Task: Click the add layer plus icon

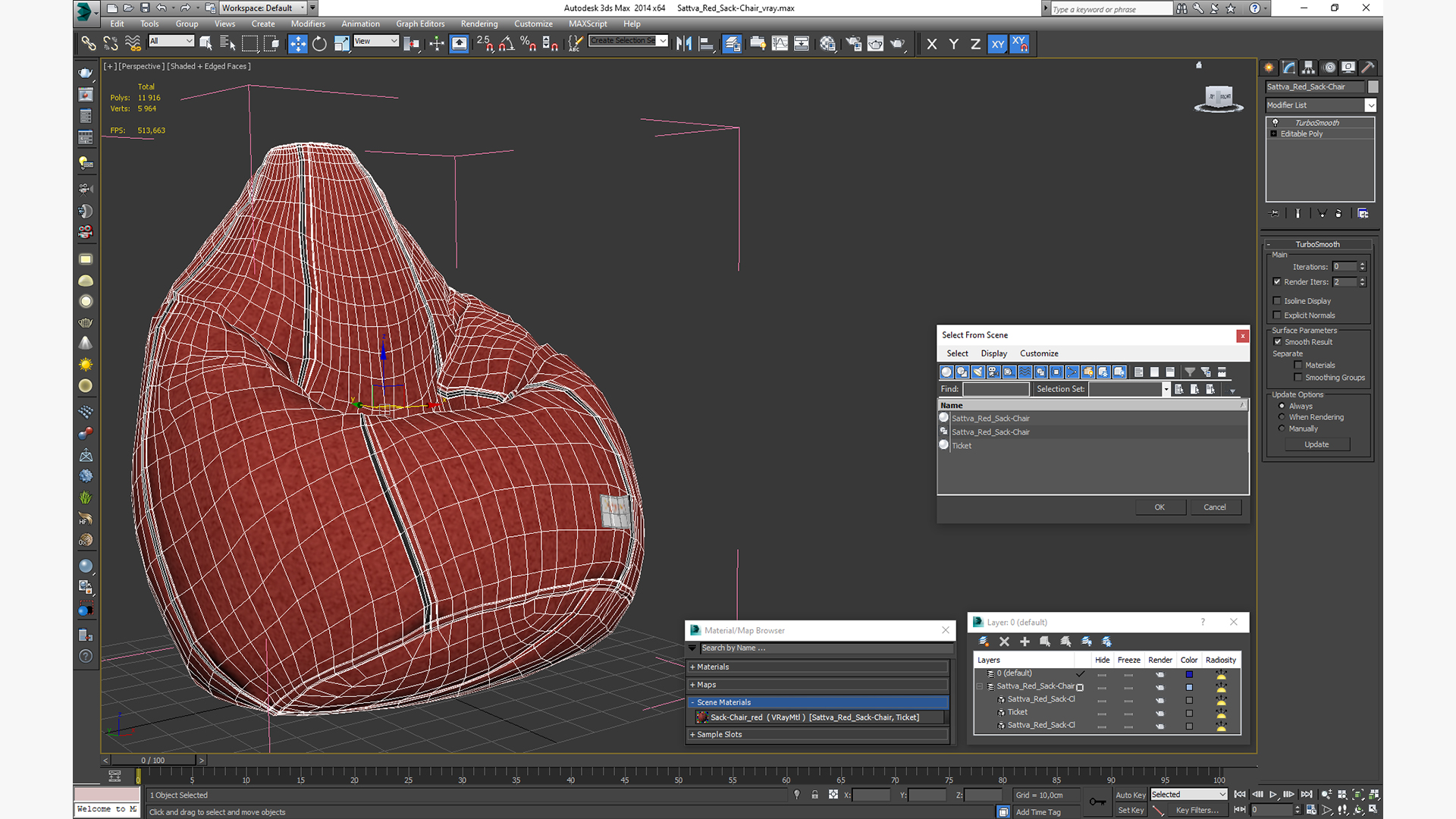Action: (x=1025, y=642)
